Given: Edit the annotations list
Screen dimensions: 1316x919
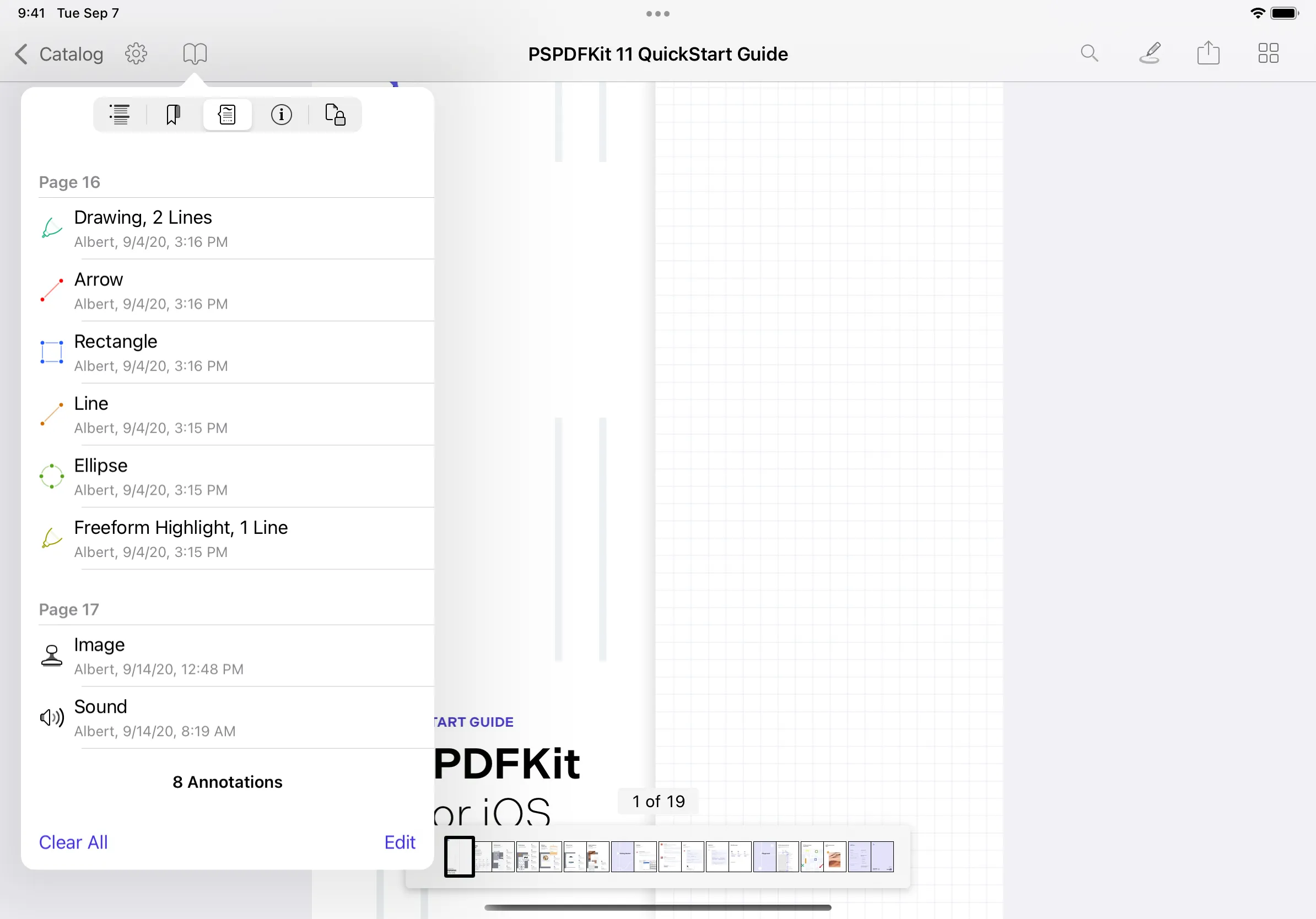Looking at the screenshot, I should coord(400,842).
